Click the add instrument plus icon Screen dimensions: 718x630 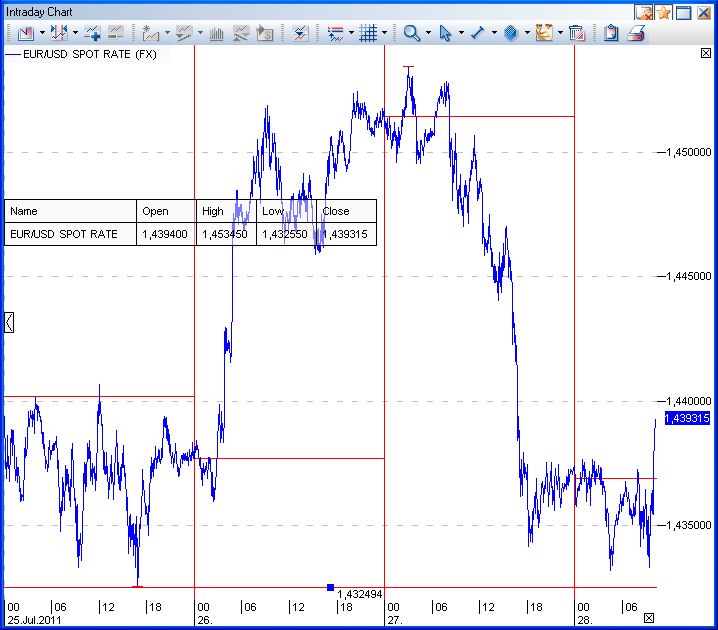[92, 33]
